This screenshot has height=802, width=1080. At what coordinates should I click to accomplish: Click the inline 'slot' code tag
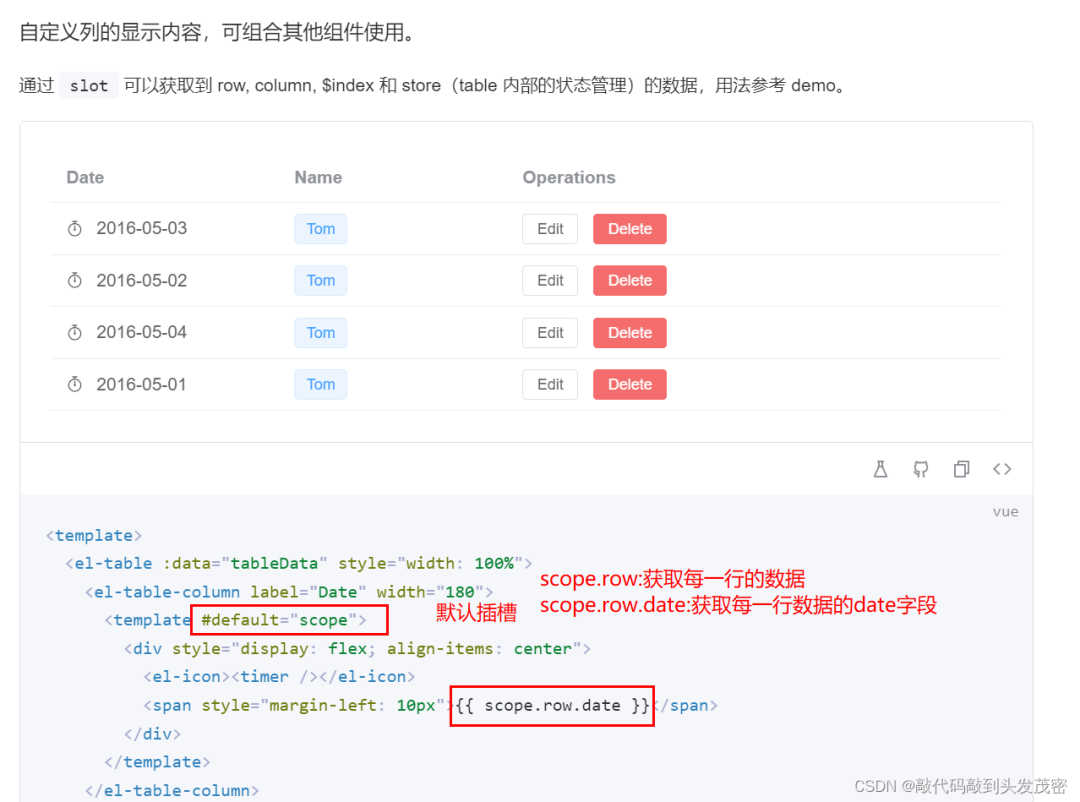(x=89, y=85)
